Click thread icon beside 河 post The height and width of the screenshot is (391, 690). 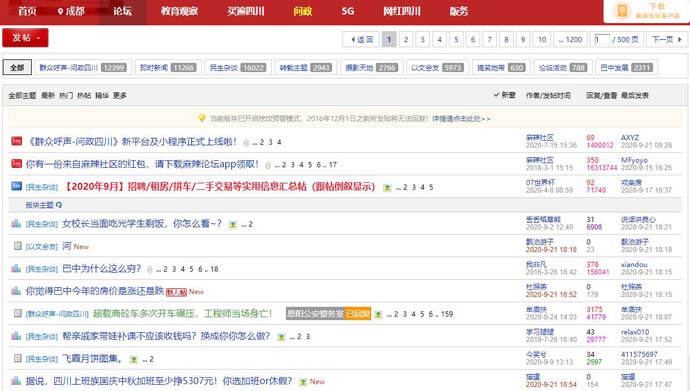click(x=17, y=246)
